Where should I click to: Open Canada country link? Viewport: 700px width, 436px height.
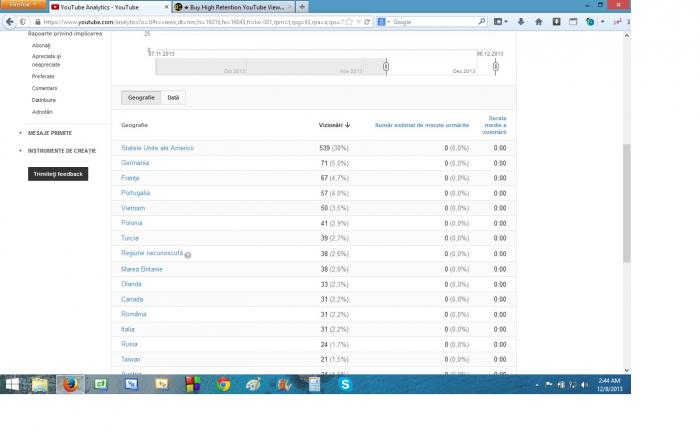click(x=132, y=299)
